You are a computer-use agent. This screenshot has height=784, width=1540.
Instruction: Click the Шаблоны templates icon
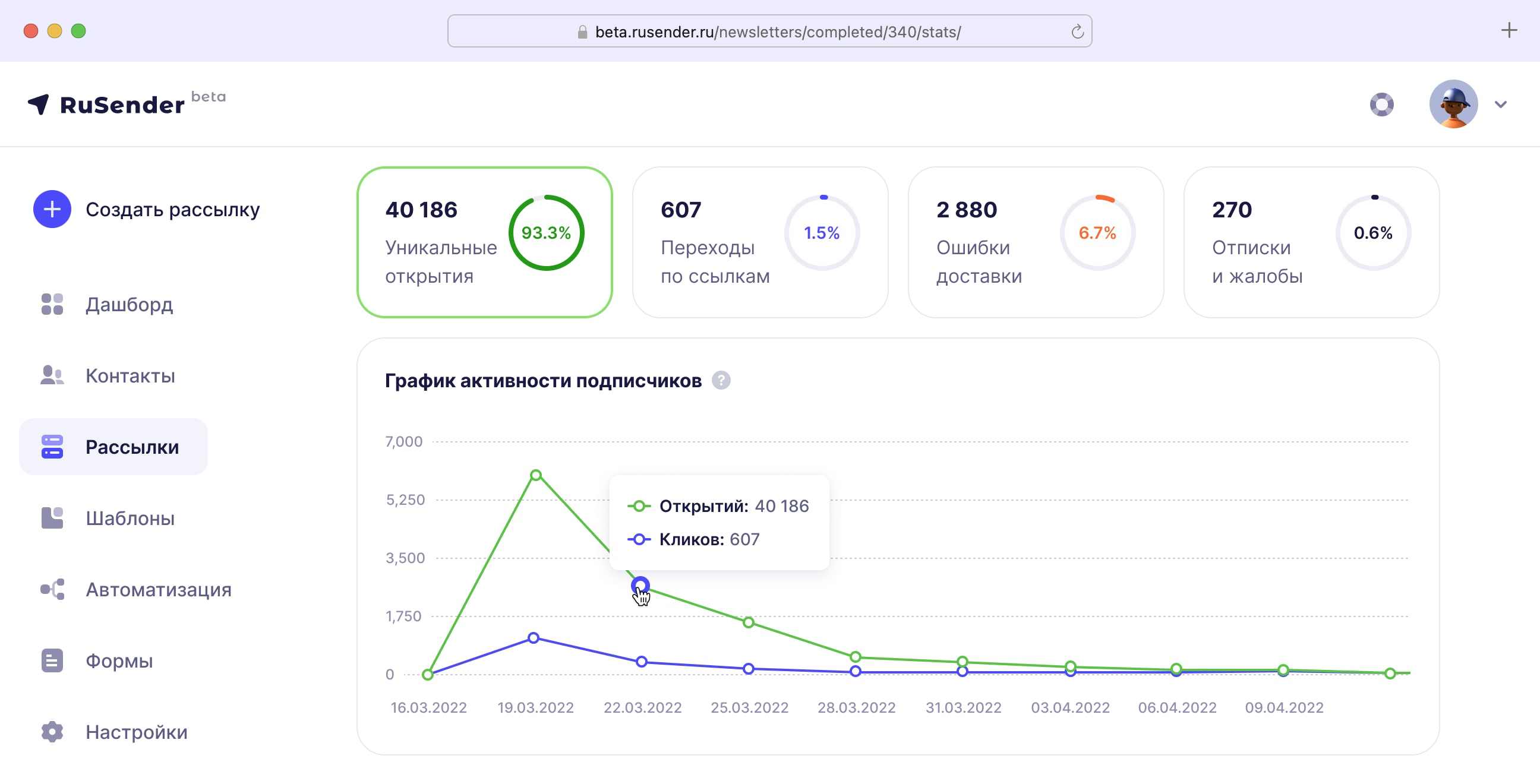click(52, 517)
